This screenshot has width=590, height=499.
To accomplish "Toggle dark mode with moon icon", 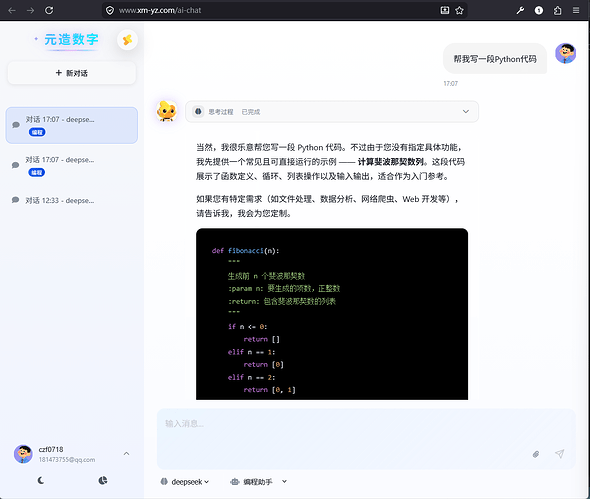I will (x=41, y=480).
